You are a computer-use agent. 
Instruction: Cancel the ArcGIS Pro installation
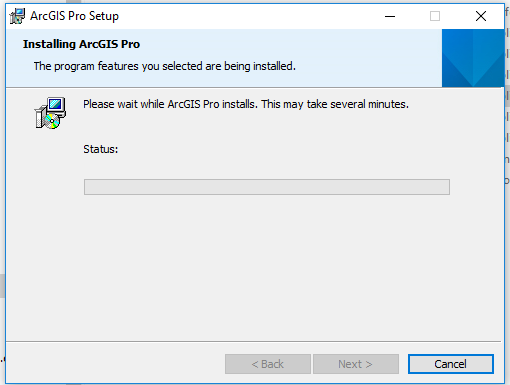pos(451,364)
